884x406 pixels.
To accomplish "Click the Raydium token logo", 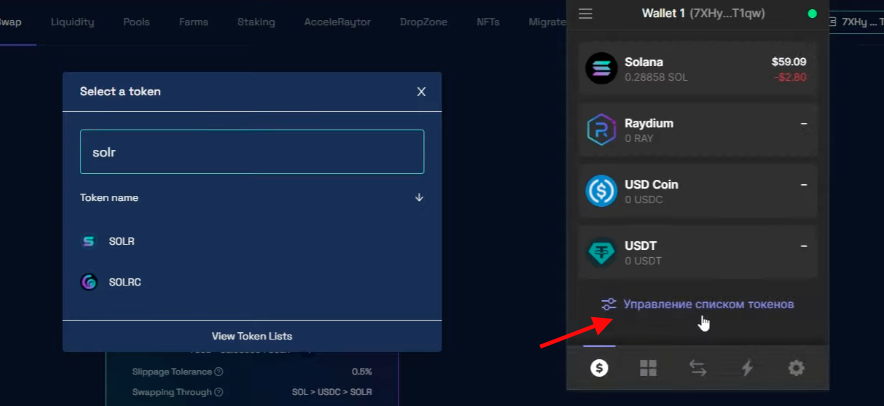I will [x=602, y=130].
